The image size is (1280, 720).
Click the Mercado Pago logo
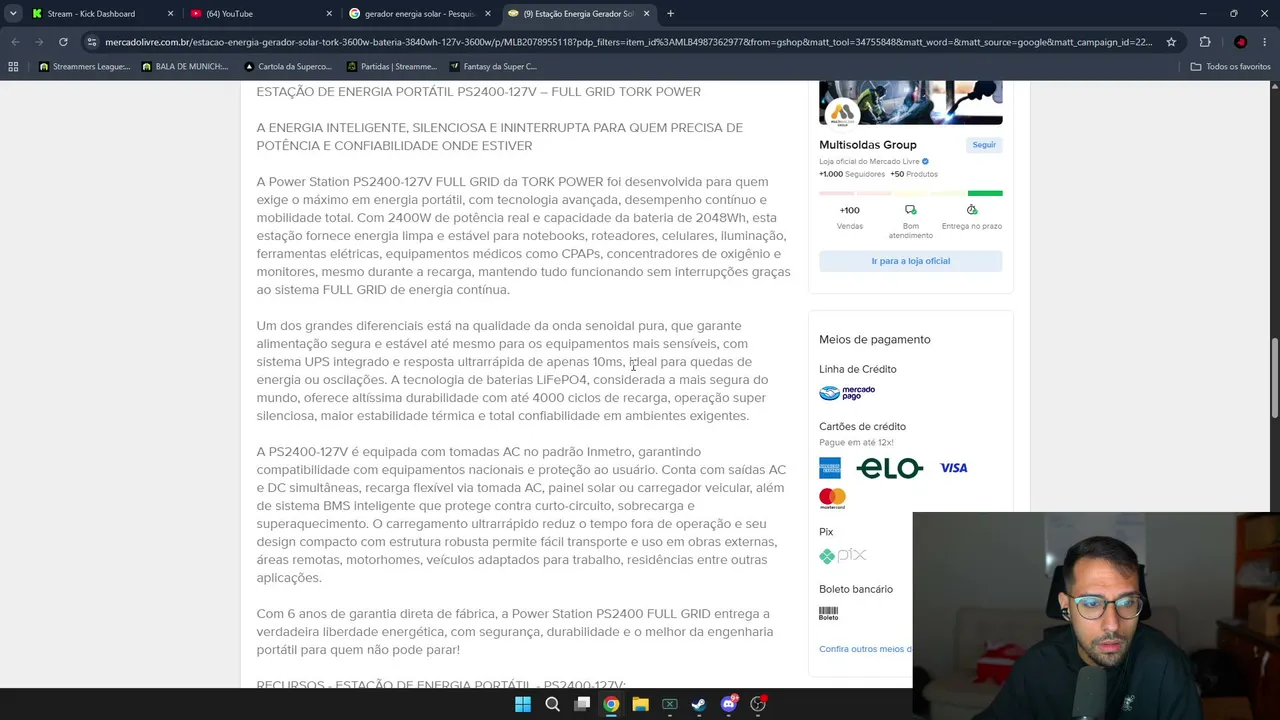click(x=847, y=393)
